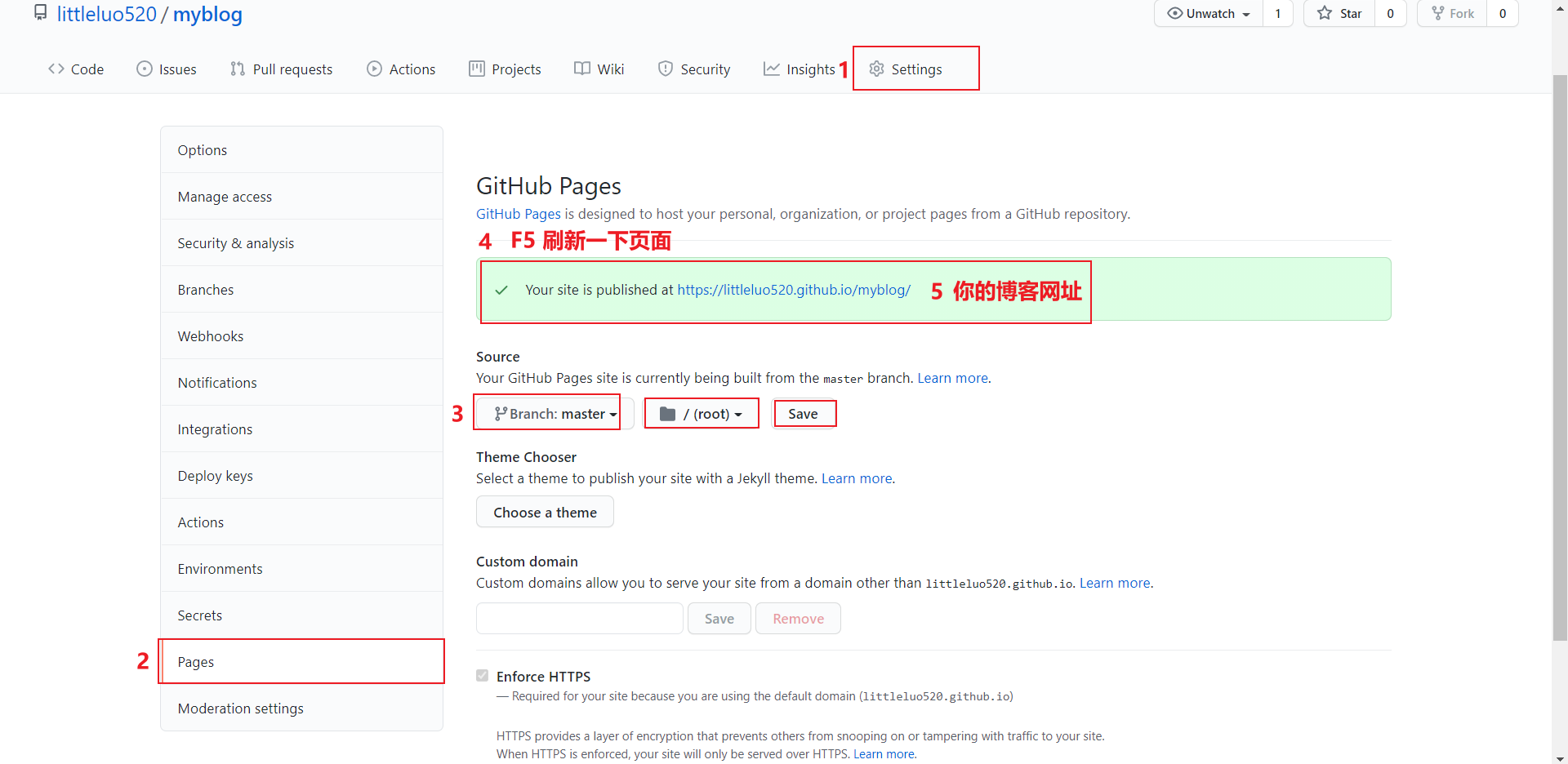Viewport: 1568px width, 764px height.
Task: Click the custom domain text field
Action: point(579,619)
